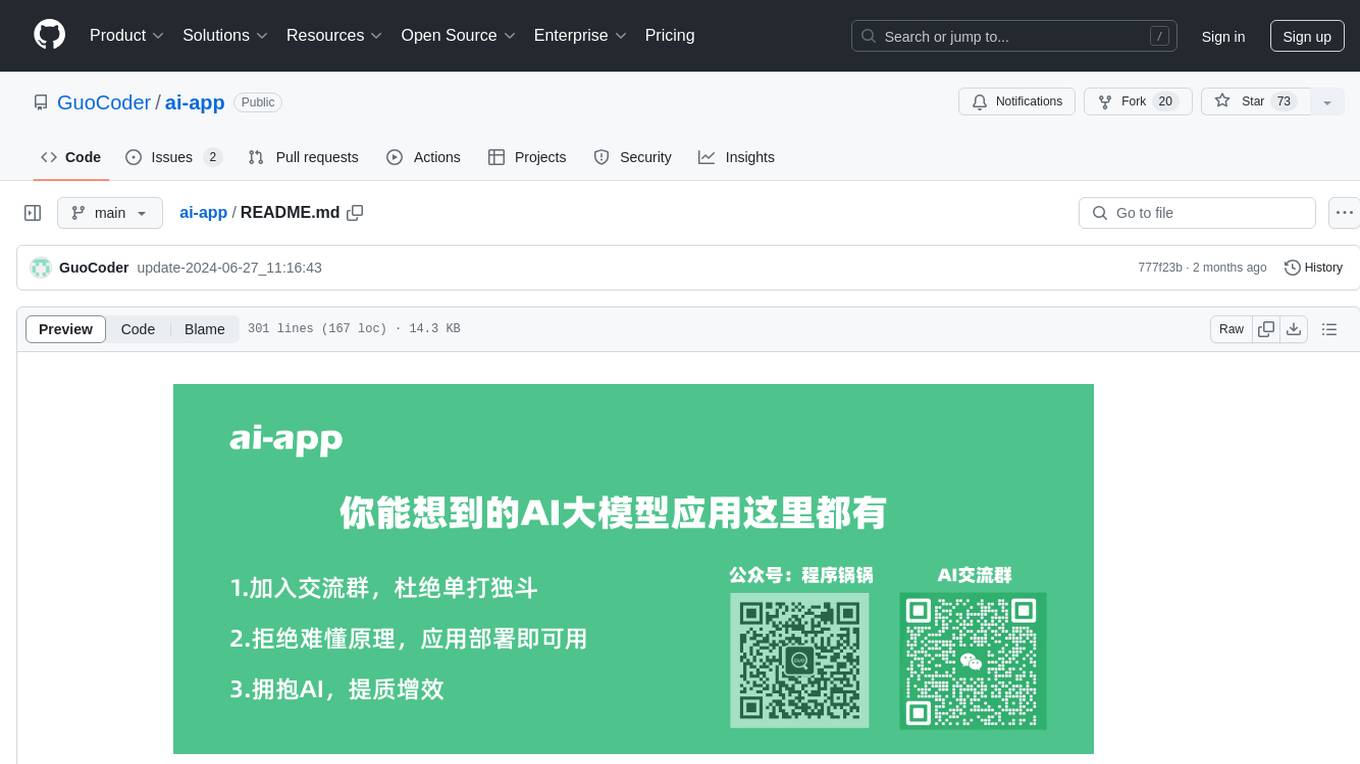The height and width of the screenshot is (764, 1360).
Task: Focus the Search or jump to field
Action: coord(1014,36)
